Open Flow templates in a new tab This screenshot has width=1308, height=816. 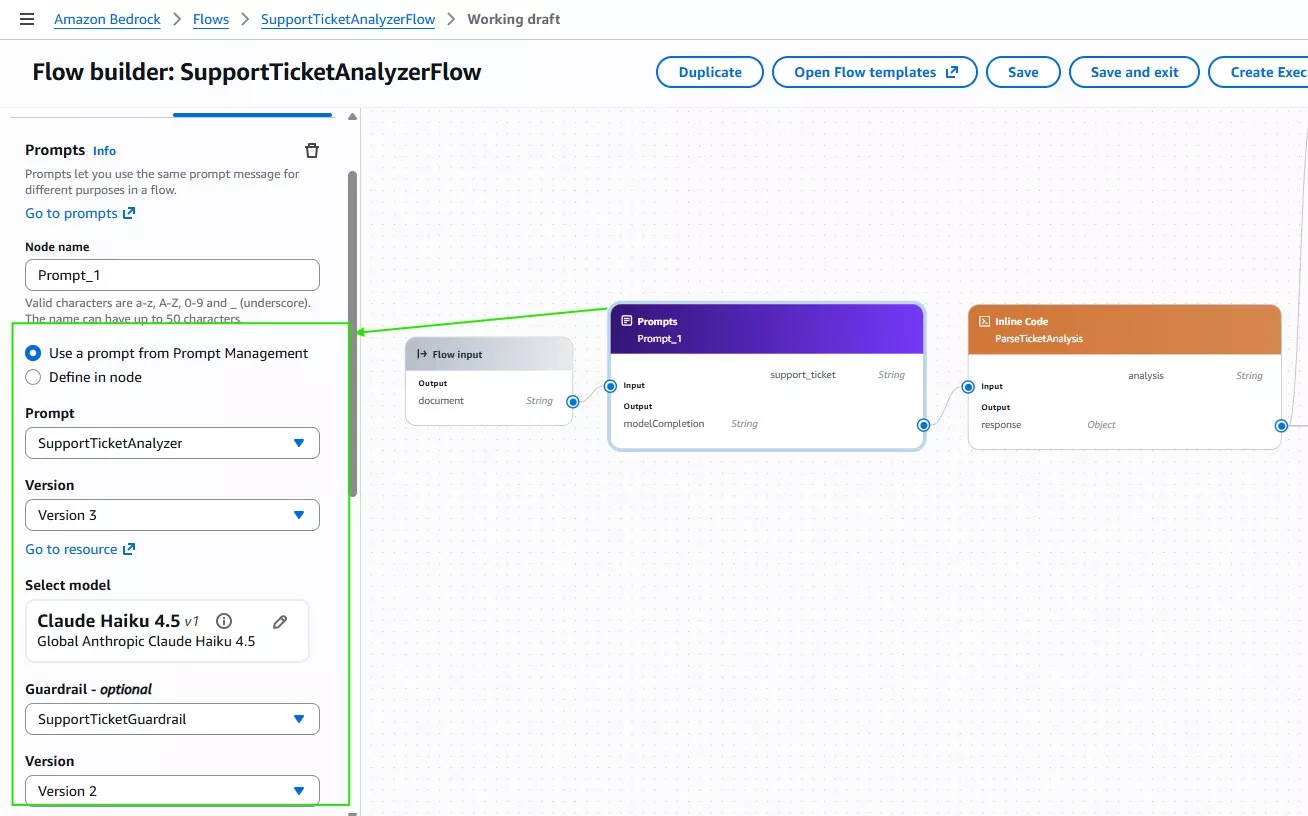pos(876,72)
